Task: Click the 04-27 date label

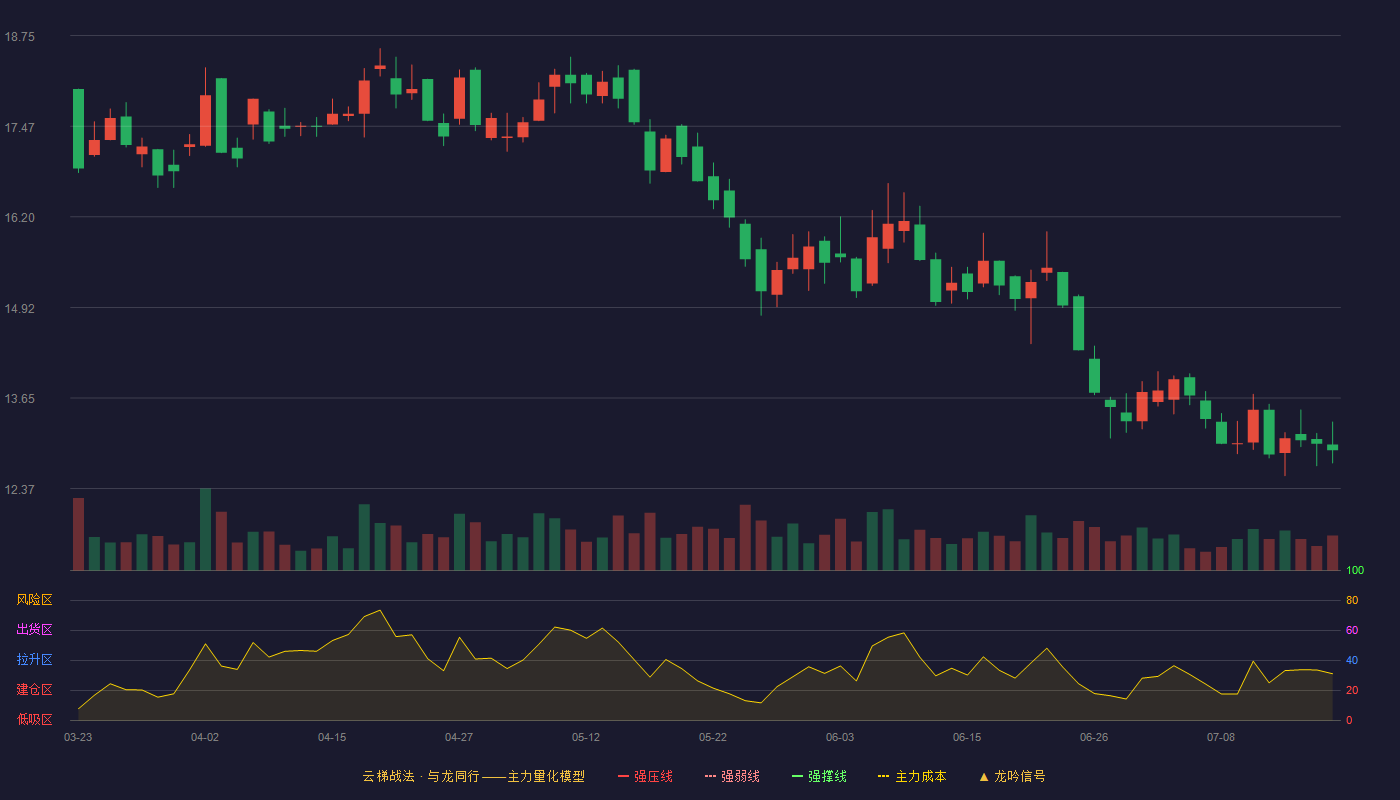Action: click(459, 737)
